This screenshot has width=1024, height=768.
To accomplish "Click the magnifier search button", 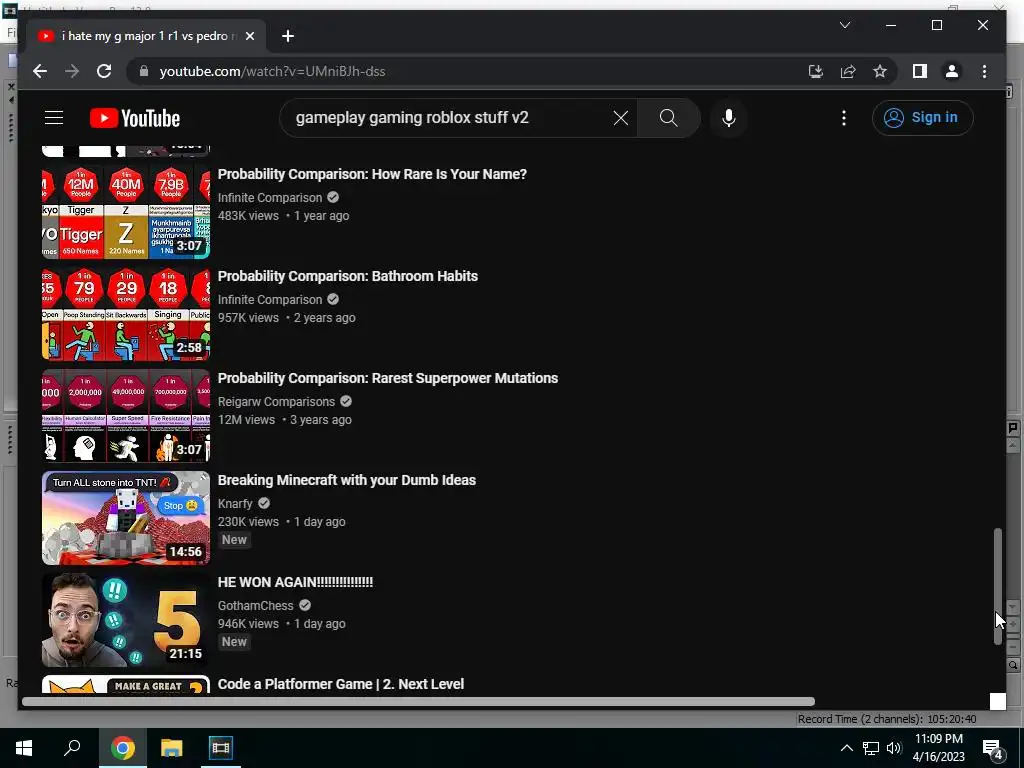I will click(668, 118).
